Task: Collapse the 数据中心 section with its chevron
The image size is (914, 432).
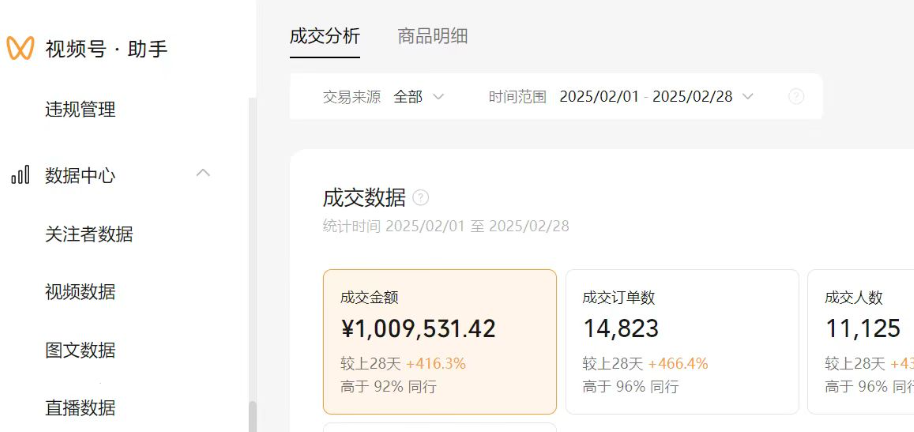Action: click(x=203, y=174)
